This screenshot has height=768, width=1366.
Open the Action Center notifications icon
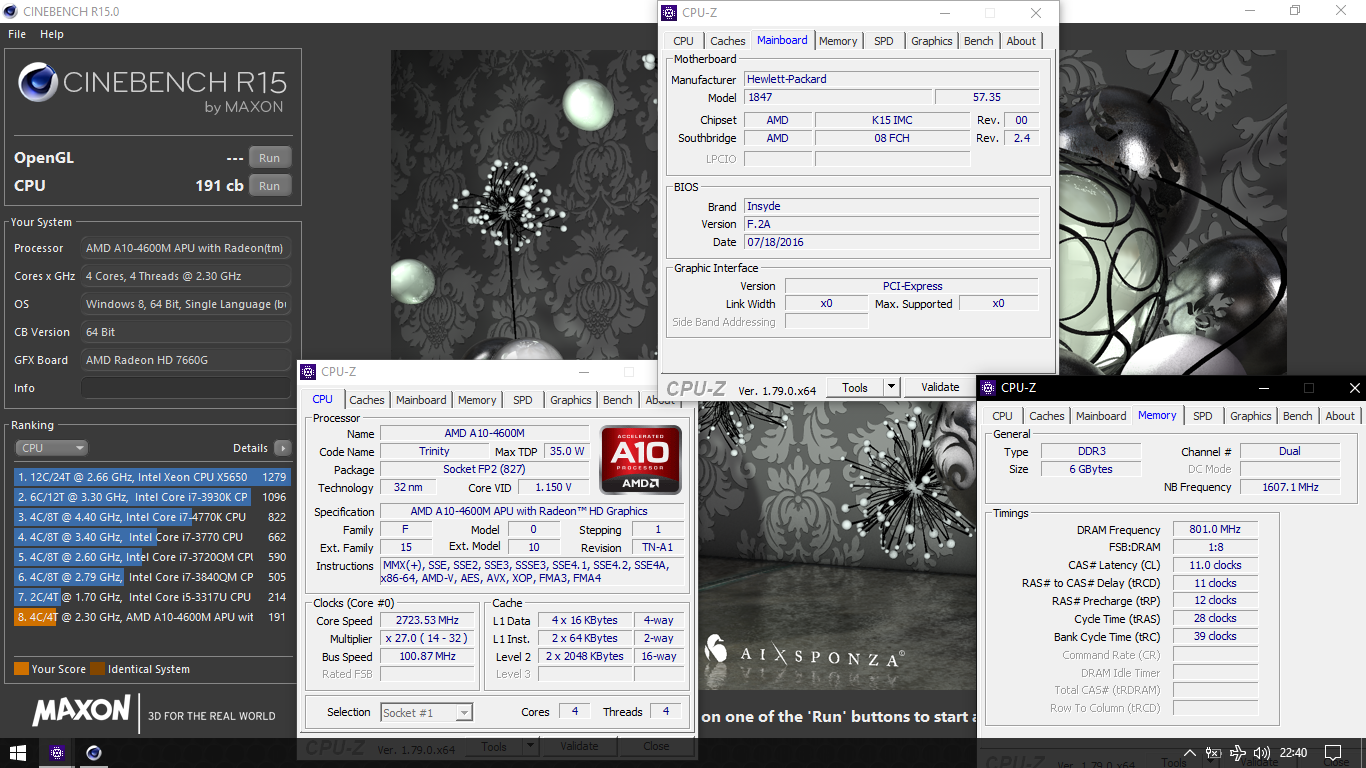pyautogui.click(x=1333, y=753)
